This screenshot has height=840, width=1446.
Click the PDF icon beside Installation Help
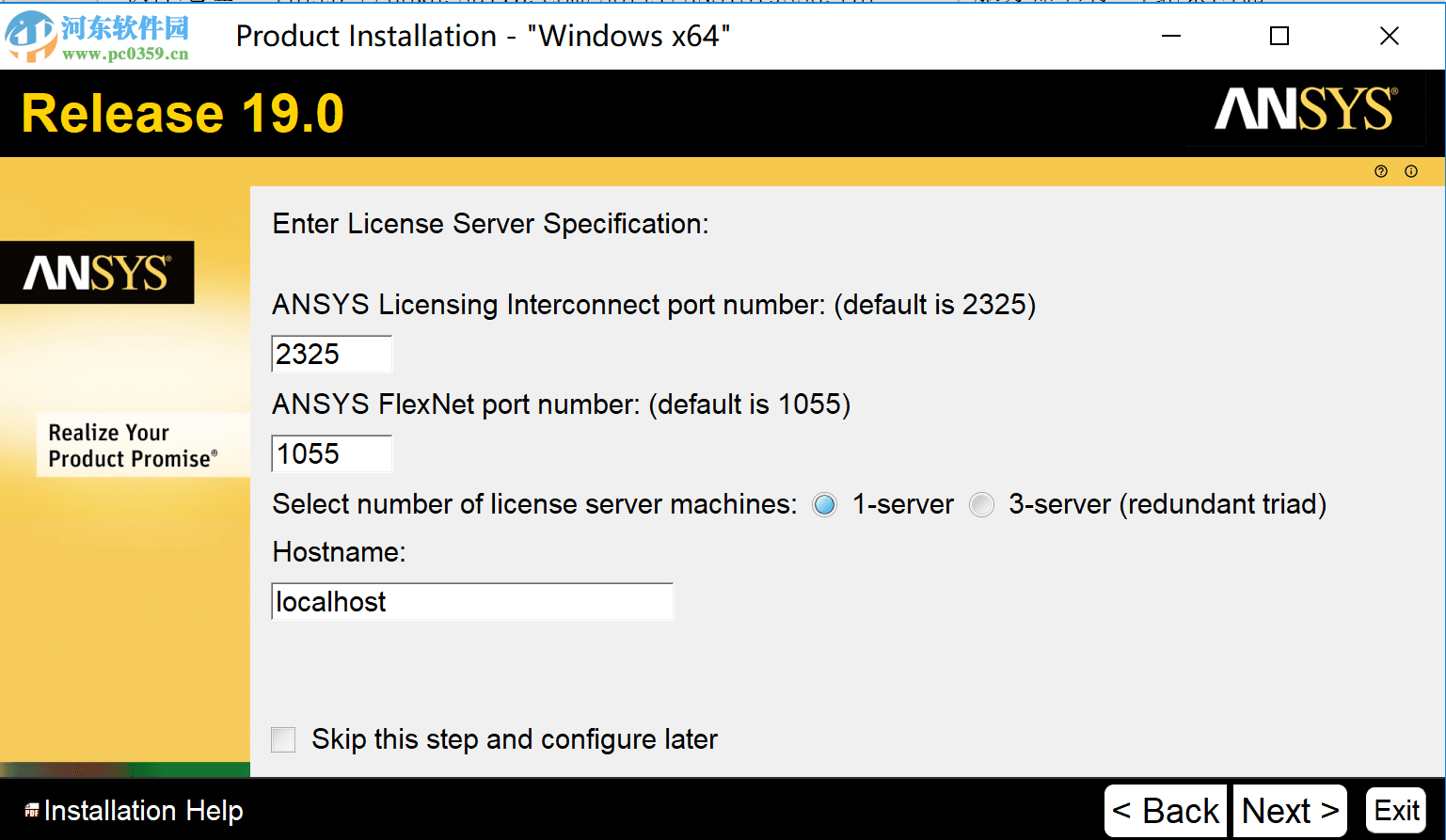pos(32,811)
